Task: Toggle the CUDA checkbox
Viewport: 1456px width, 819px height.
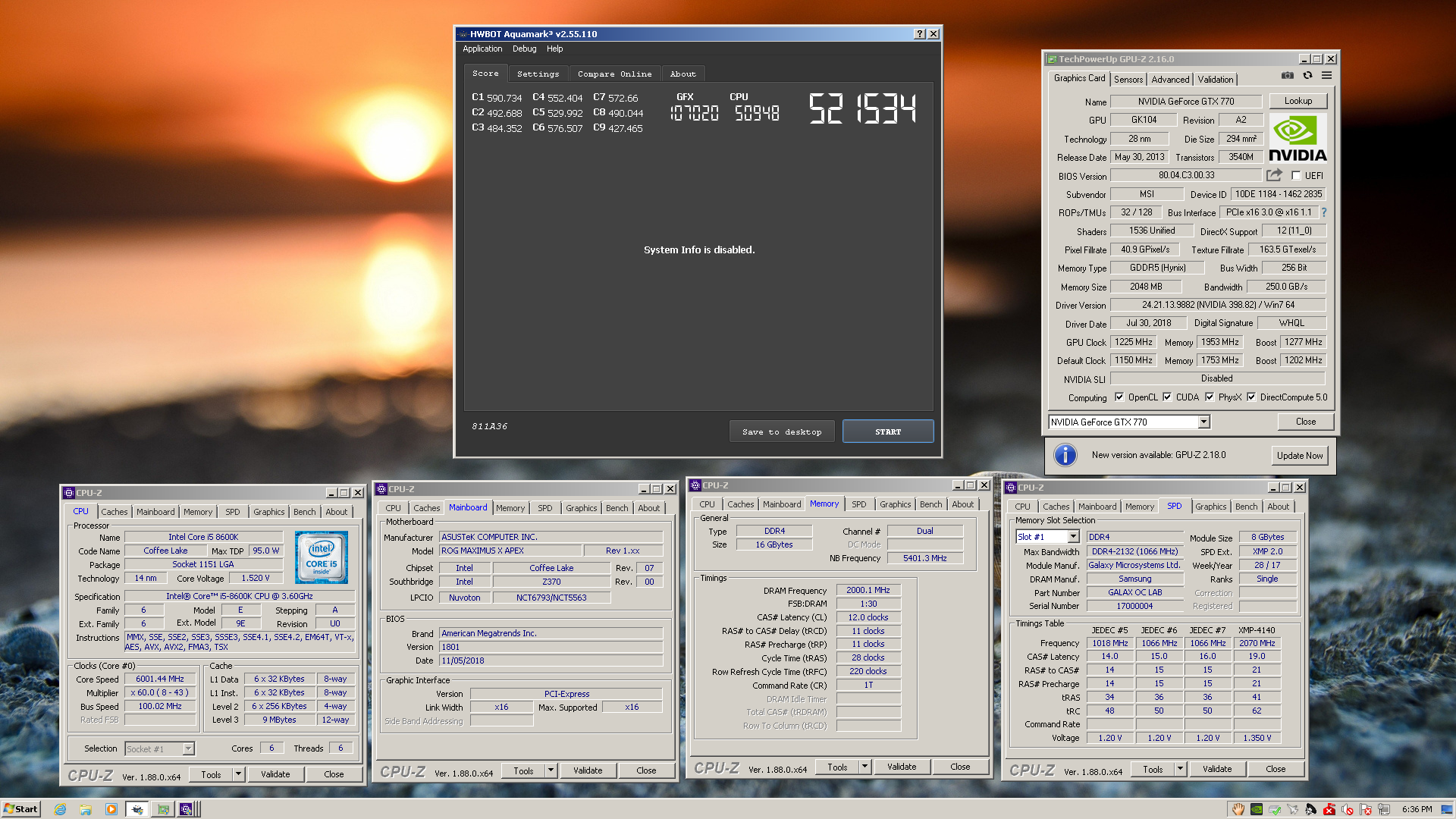Action: click(1167, 397)
